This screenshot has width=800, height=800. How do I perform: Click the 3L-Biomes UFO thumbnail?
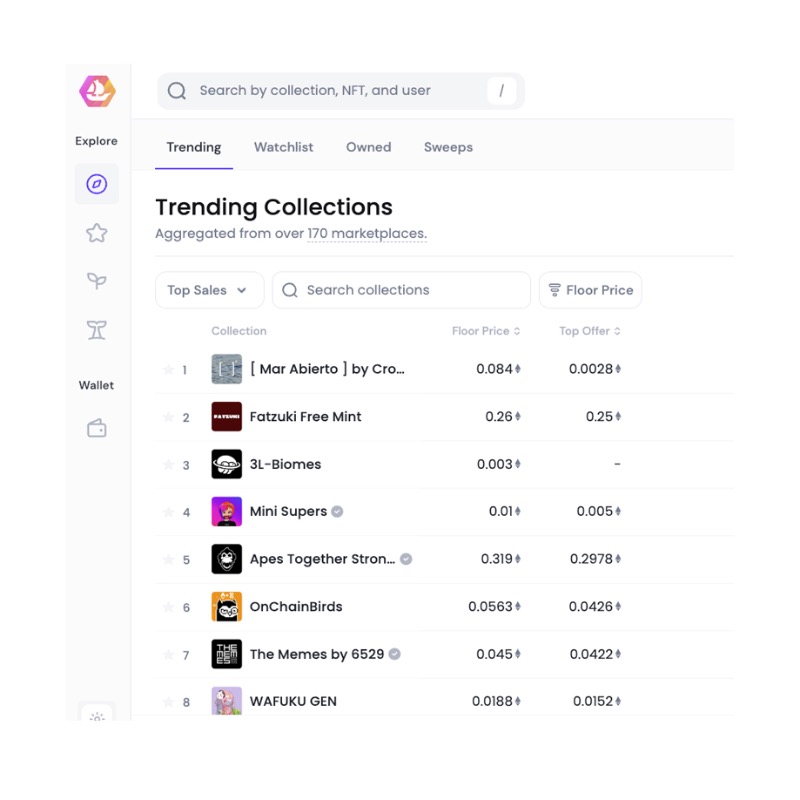tap(227, 464)
